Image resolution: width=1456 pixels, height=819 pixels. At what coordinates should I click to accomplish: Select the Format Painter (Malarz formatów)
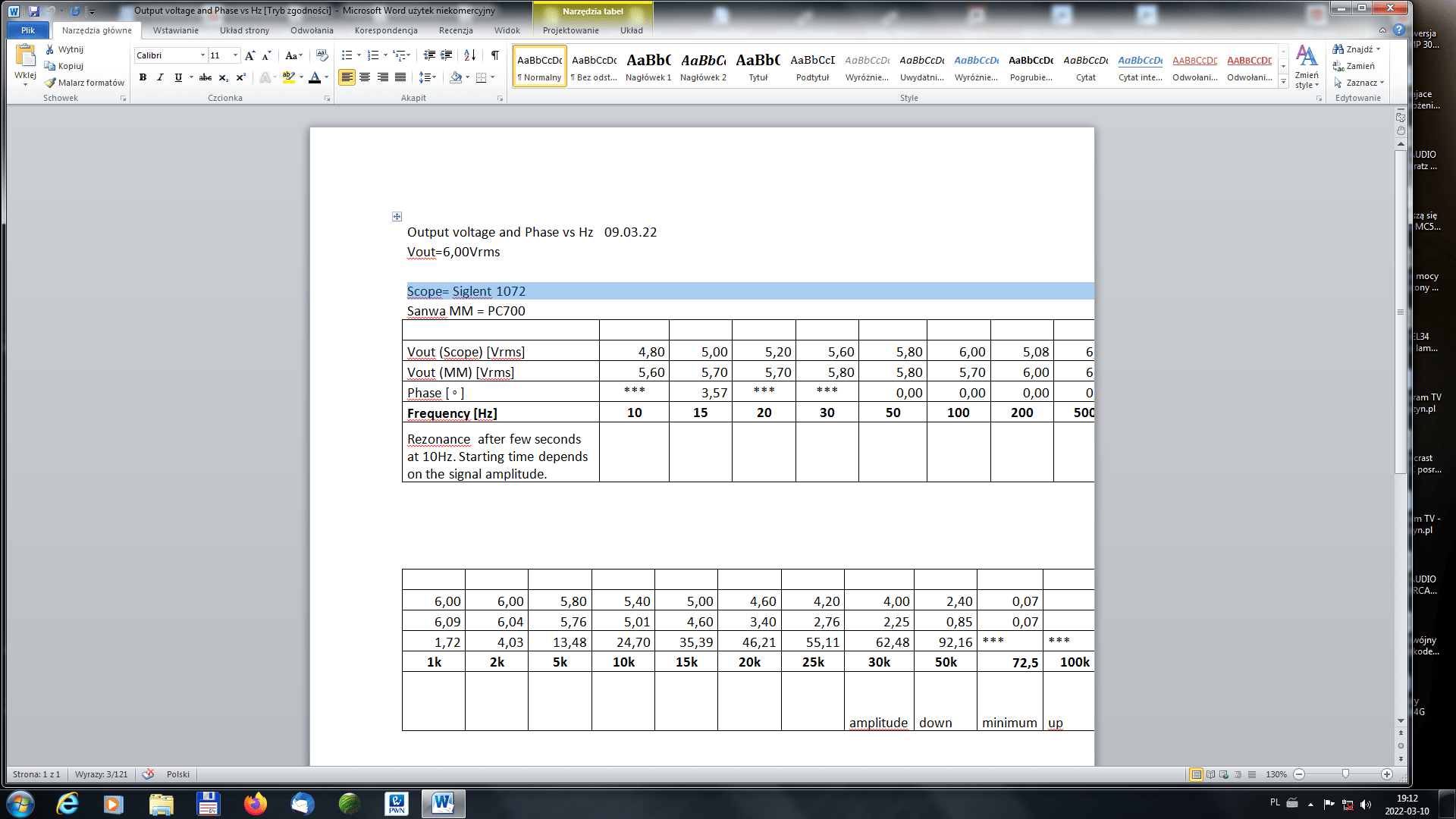coord(84,83)
